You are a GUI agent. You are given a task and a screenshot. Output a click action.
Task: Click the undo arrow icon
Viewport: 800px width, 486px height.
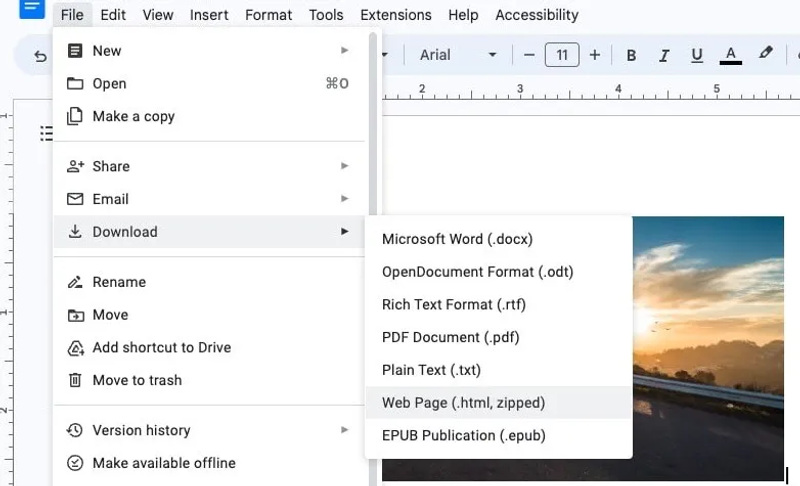coord(40,56)
